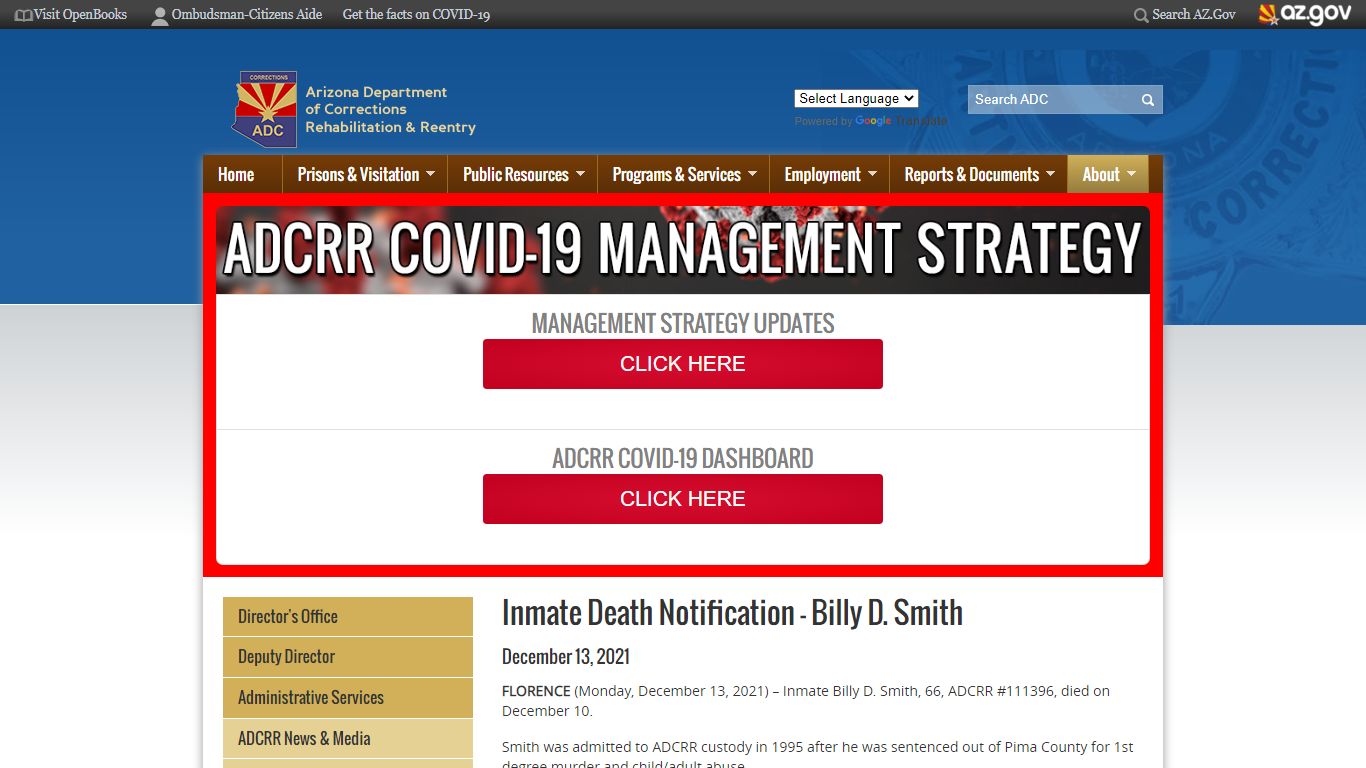Open the Search AZ.Gov link
This screenshot has width=1366, height=768.
1193,15
